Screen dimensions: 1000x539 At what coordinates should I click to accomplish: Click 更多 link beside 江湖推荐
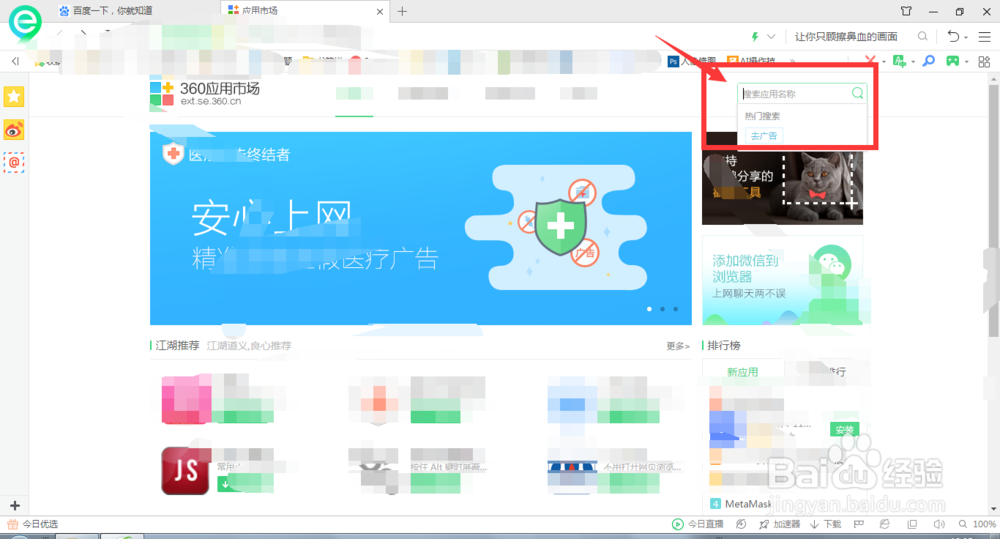click(678, 346)
